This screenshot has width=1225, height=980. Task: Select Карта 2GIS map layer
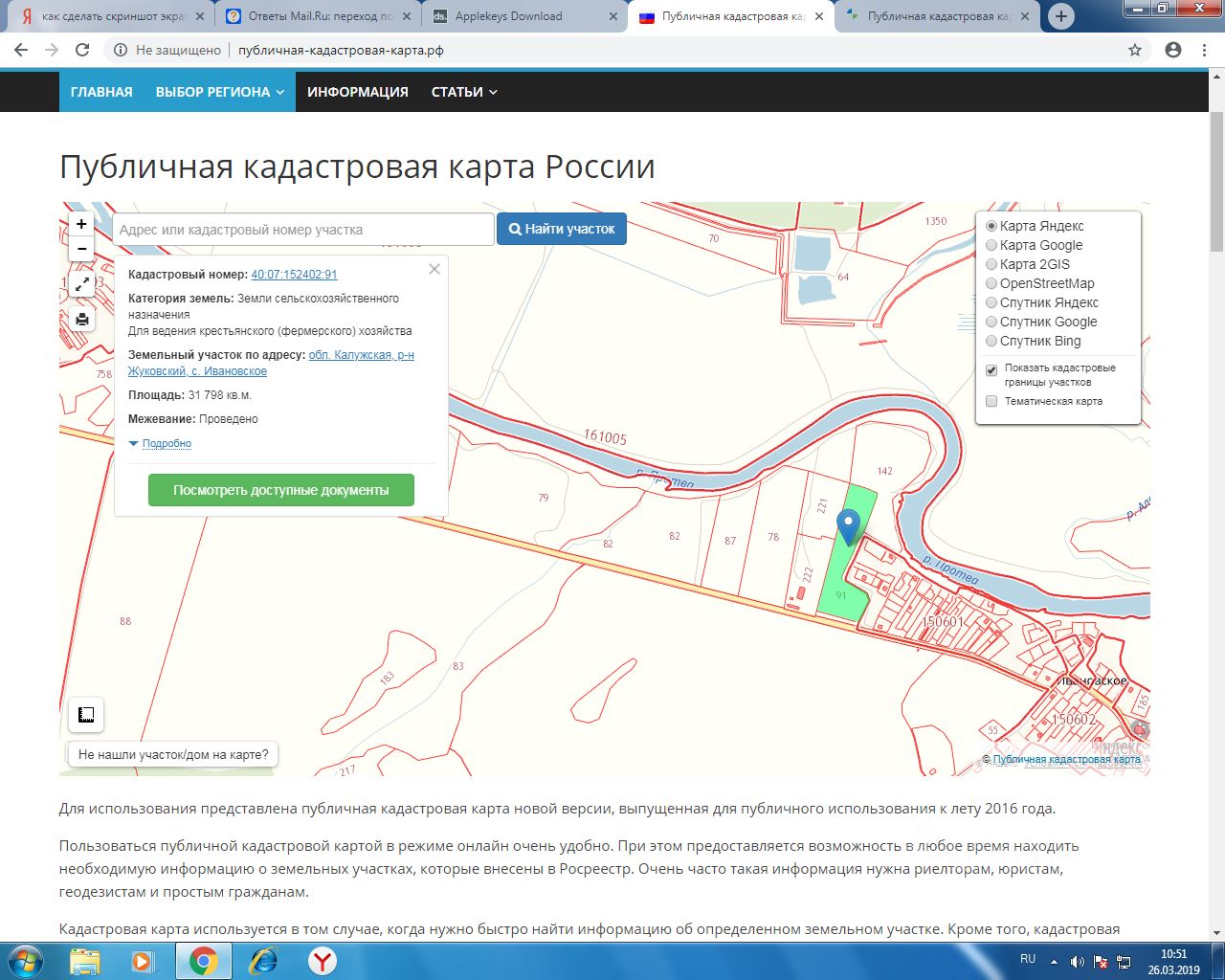pos(1028,264)
